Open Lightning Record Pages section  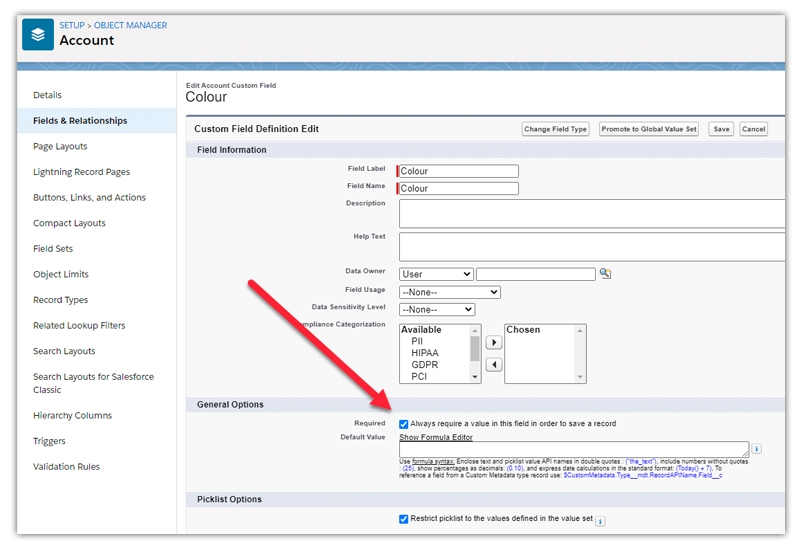[82, 172]
